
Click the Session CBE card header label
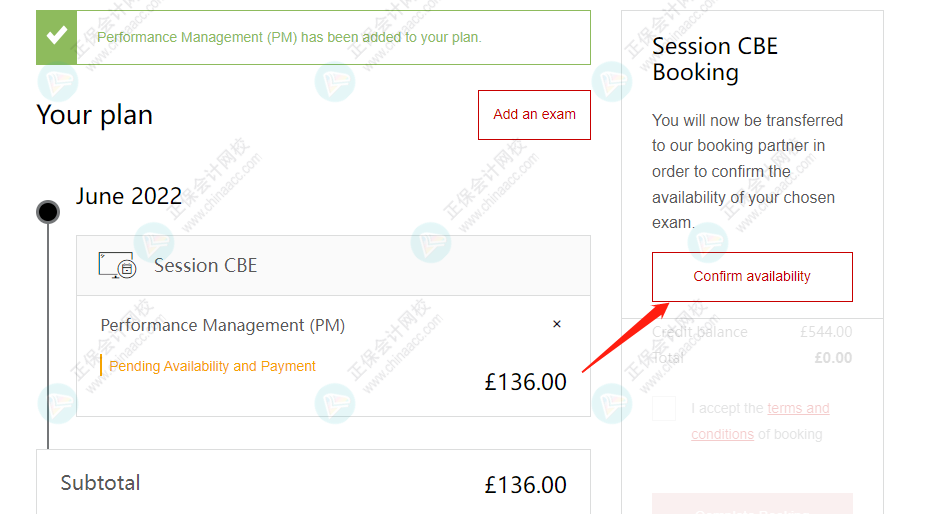[x=205, y=265]
